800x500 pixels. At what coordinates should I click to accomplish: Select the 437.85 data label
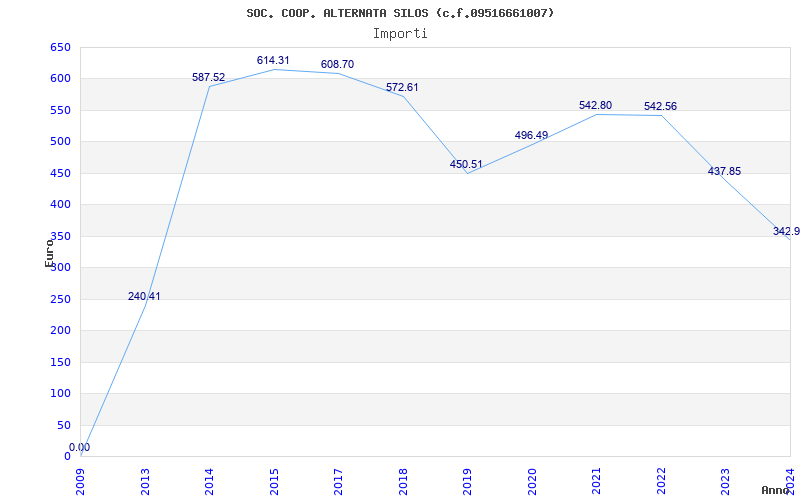pos(724,171)
